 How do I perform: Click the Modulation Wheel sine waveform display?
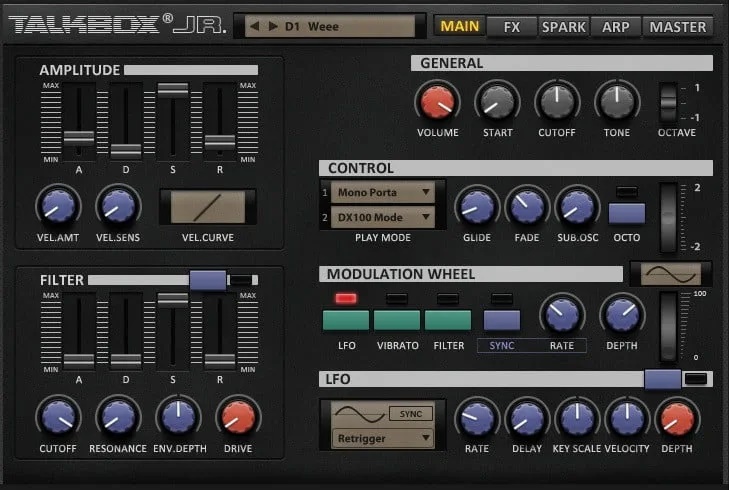[671, 274]
